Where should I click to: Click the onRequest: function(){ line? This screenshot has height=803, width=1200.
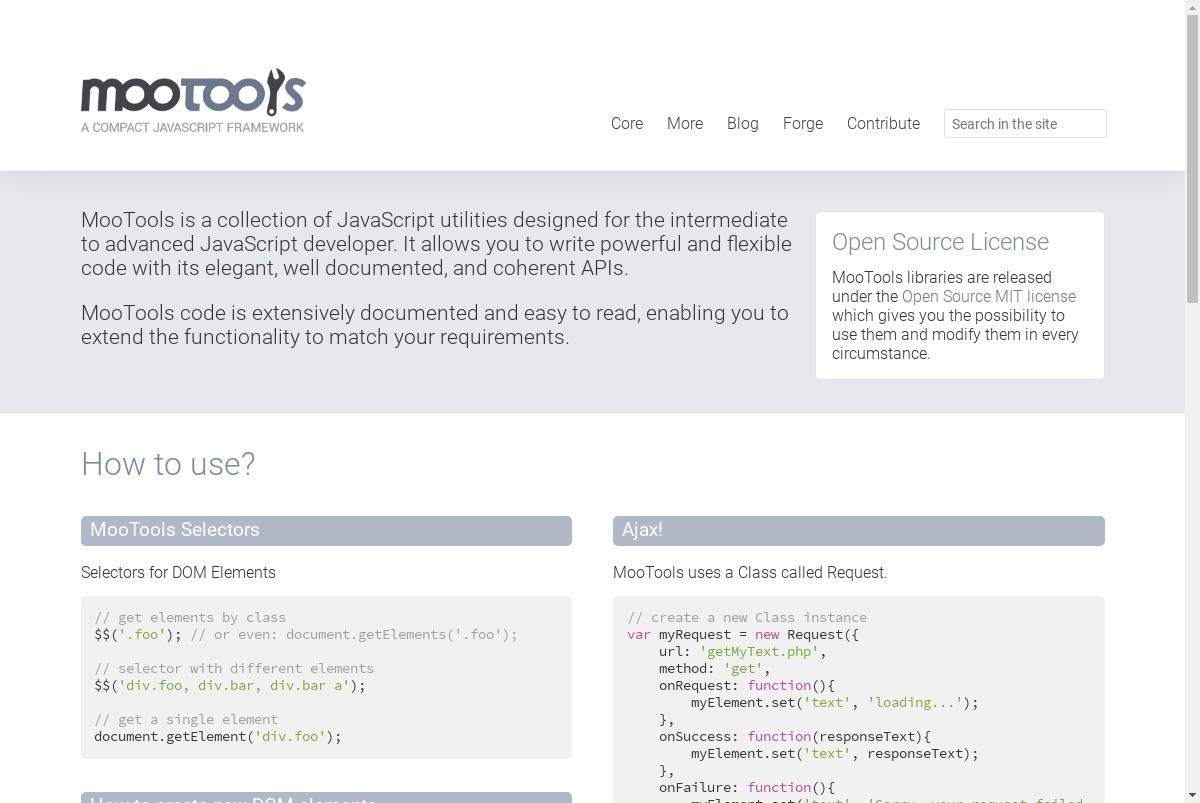pyautogui.click(x=747, y=686)
